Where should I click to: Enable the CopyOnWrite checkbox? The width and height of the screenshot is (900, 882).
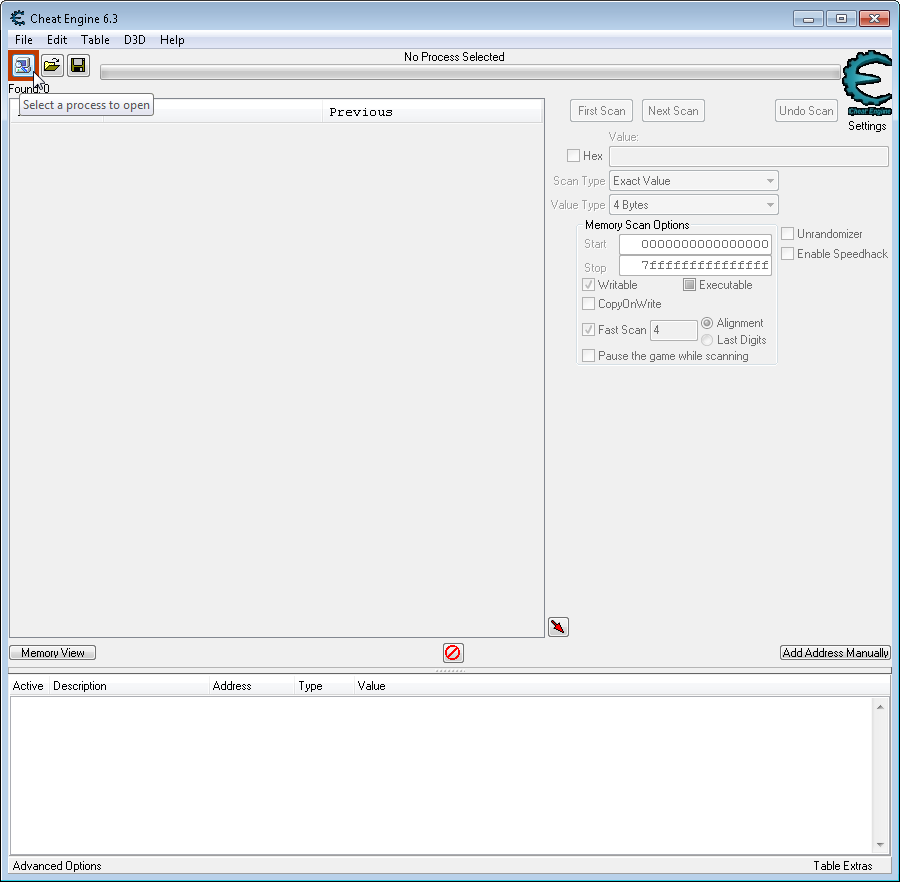click(x=588, y=304)
